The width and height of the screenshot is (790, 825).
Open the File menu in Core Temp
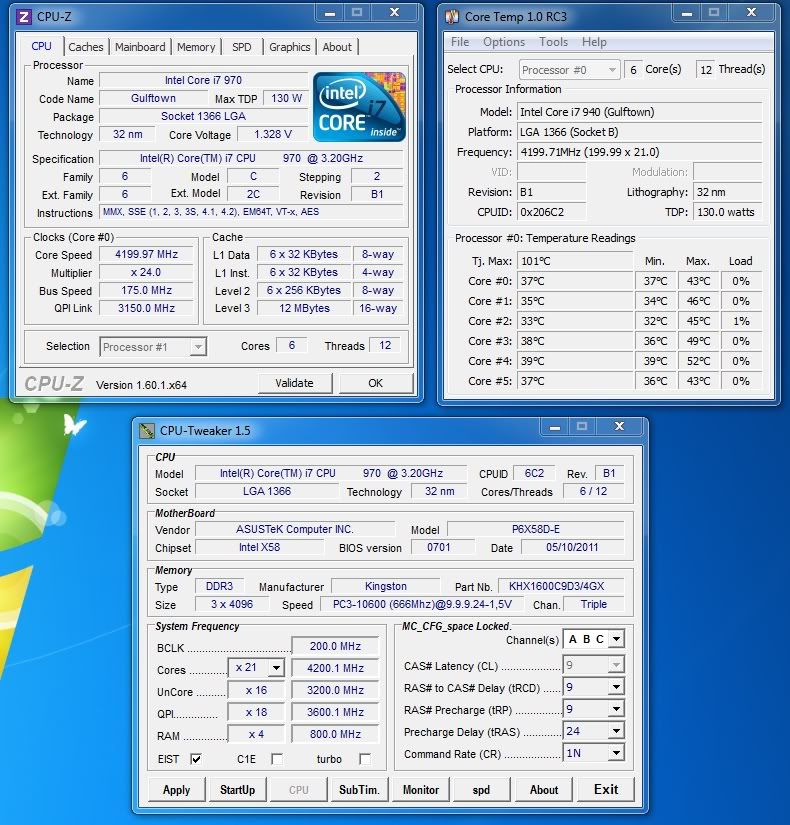click(459, 42)
